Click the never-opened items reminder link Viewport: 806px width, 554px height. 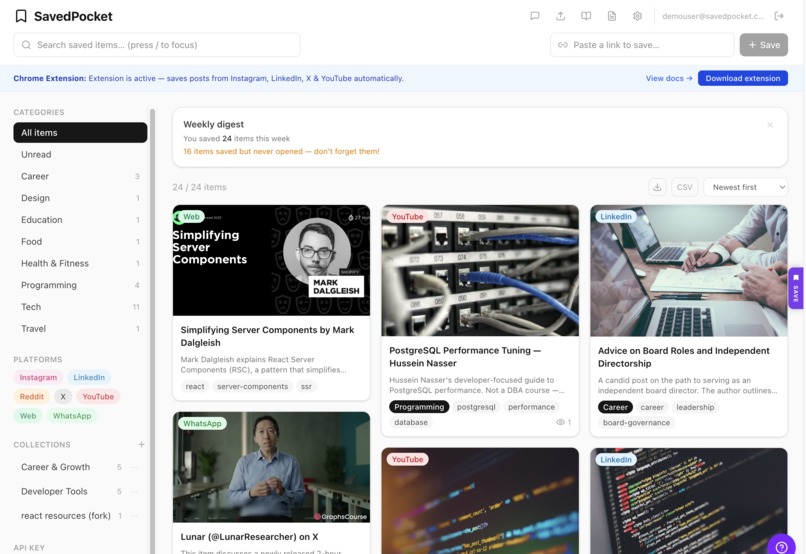(281, 151)
